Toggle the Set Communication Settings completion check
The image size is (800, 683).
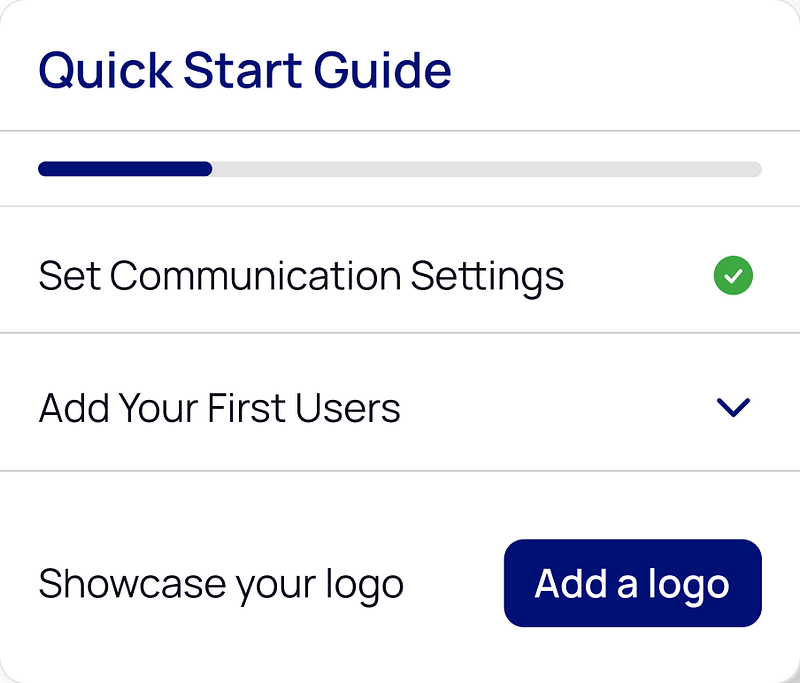733,276
